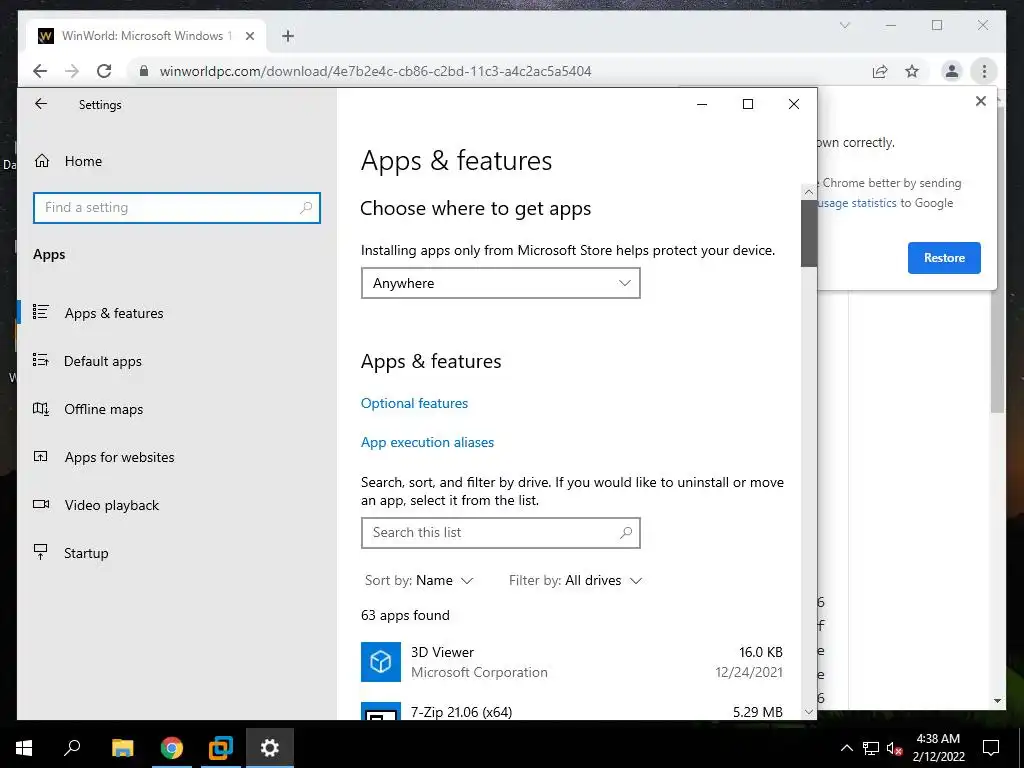This screenshot has width=1024, height=768.
Task: Click the Settings scrollbar down arrow
Action: pyautogui.click(x=808, y=712)
